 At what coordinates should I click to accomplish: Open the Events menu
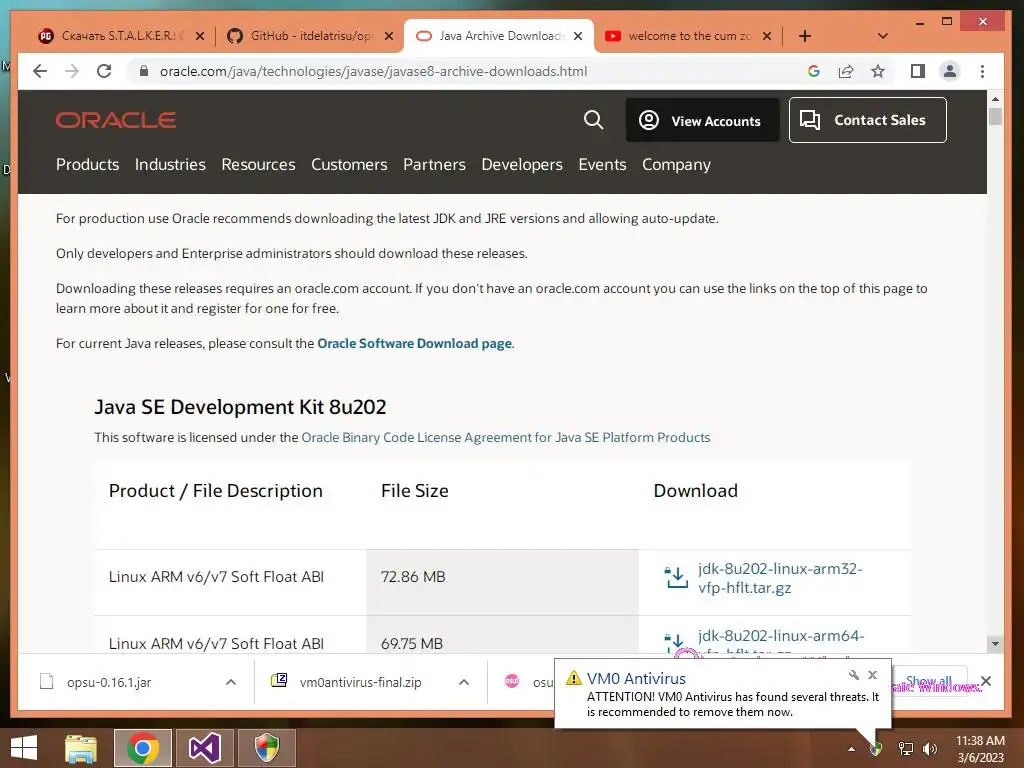point(602,165)
